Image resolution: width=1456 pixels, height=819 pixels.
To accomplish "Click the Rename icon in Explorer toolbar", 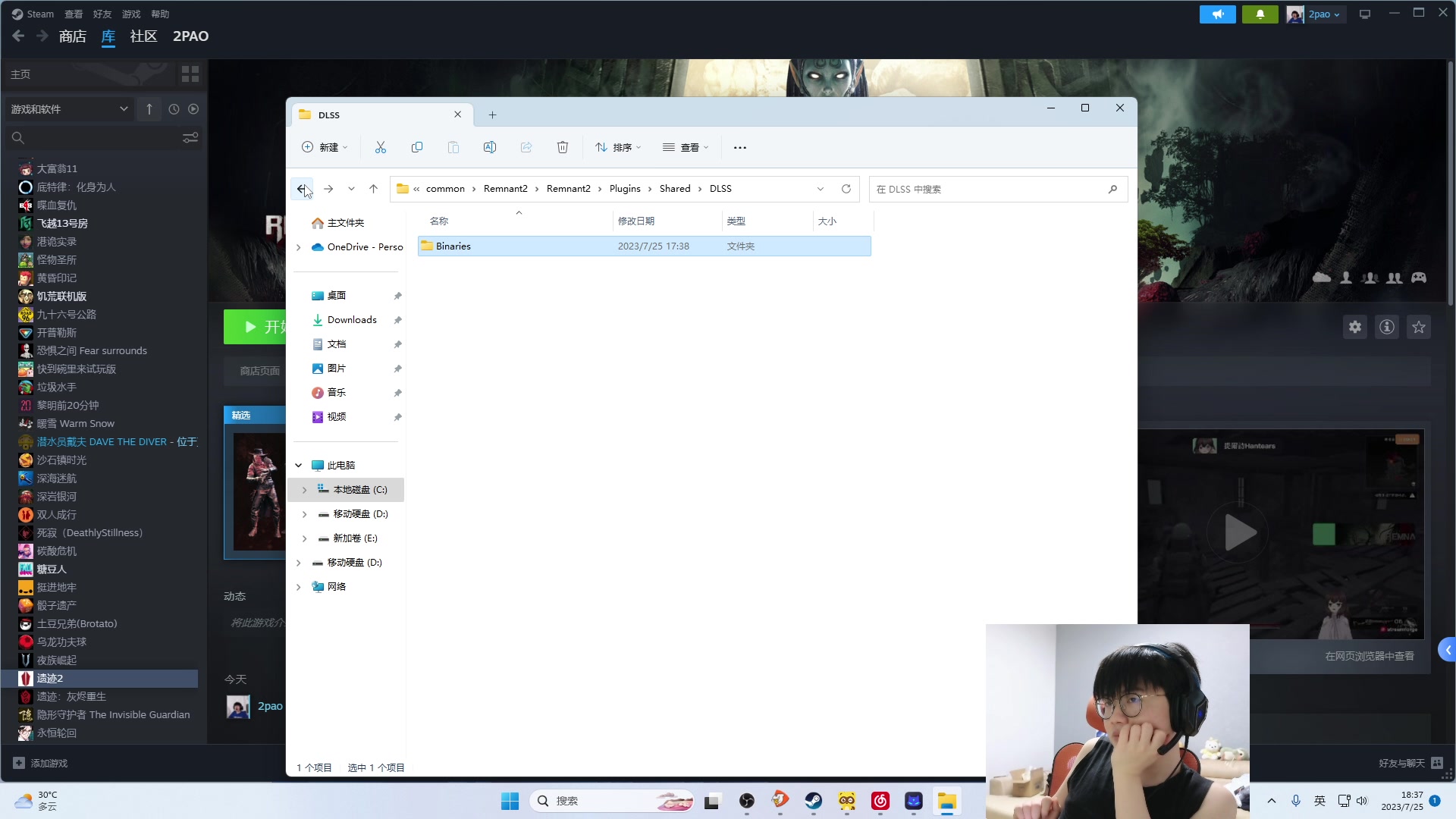I will (490, 147).
